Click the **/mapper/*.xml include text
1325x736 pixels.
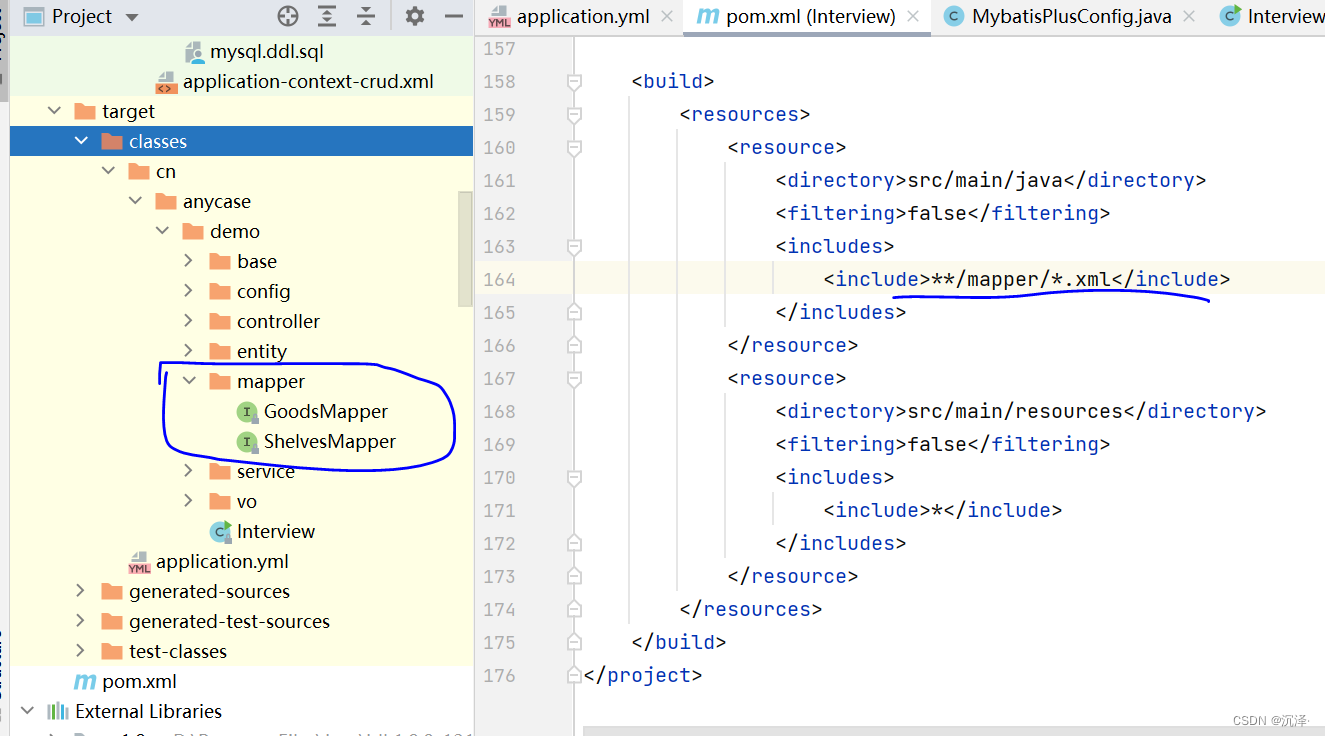[x=1020, y=280]
